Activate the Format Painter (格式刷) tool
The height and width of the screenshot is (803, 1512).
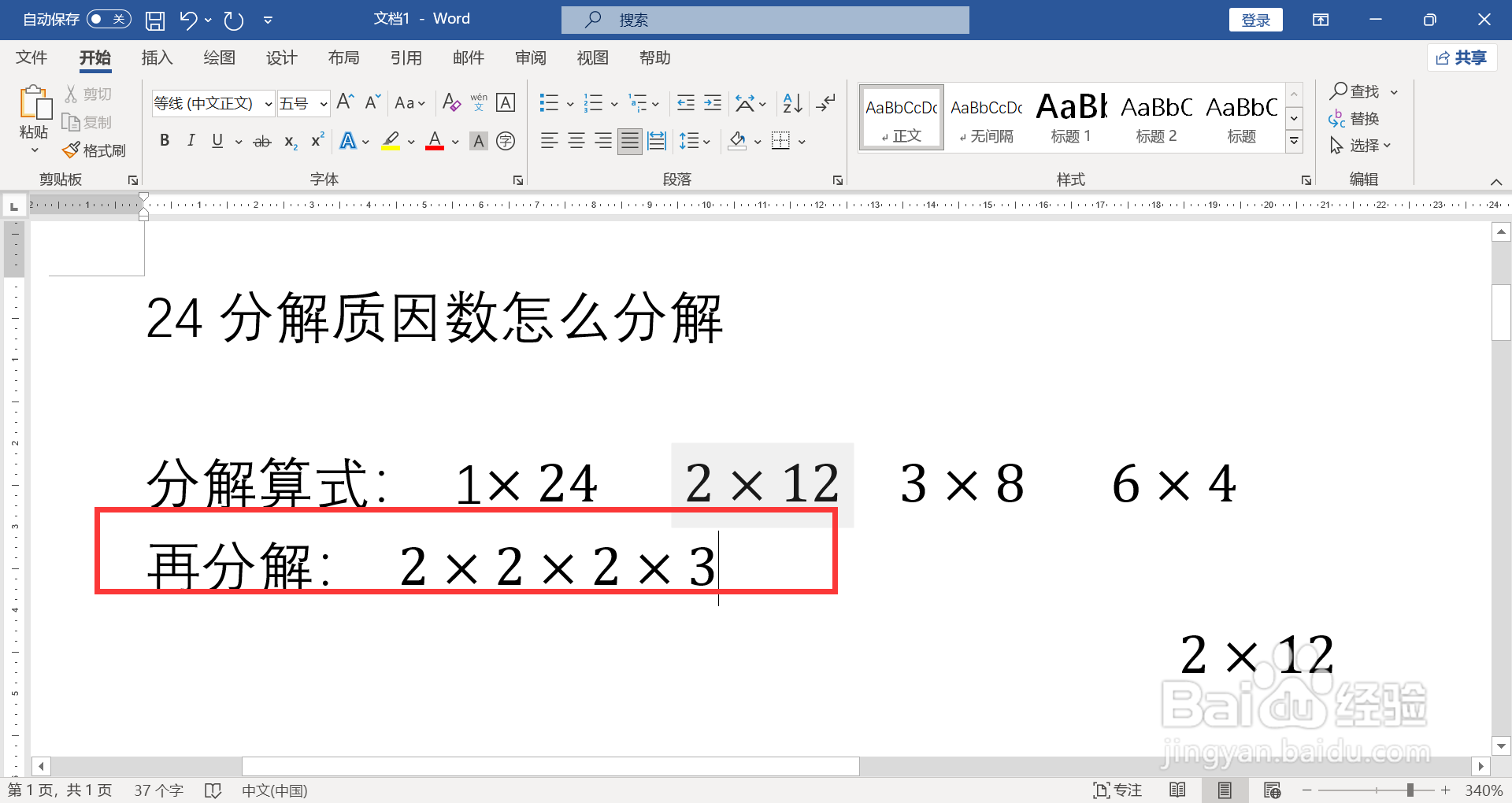tap(94, 150)
